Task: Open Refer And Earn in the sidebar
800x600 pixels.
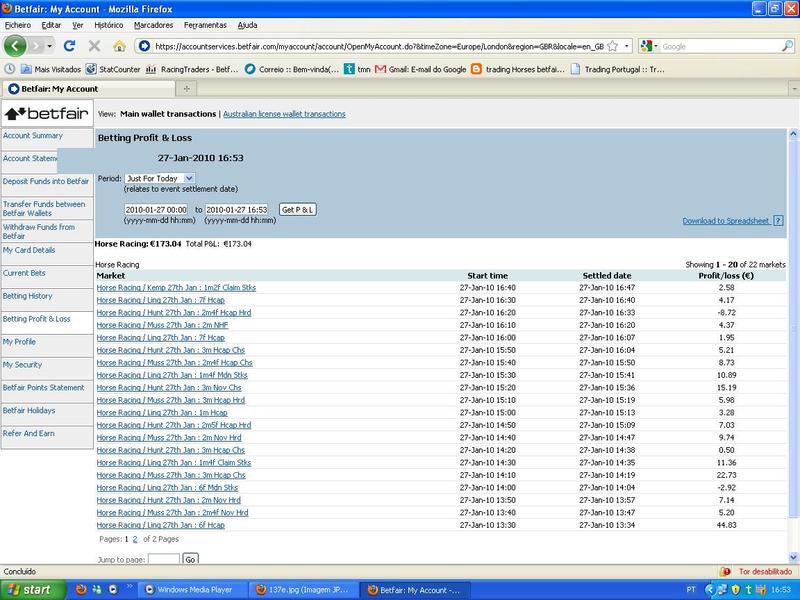Action: click(29, 433)
